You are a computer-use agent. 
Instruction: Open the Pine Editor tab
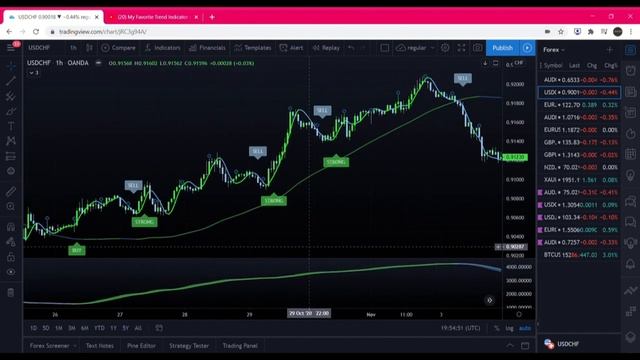142,346
